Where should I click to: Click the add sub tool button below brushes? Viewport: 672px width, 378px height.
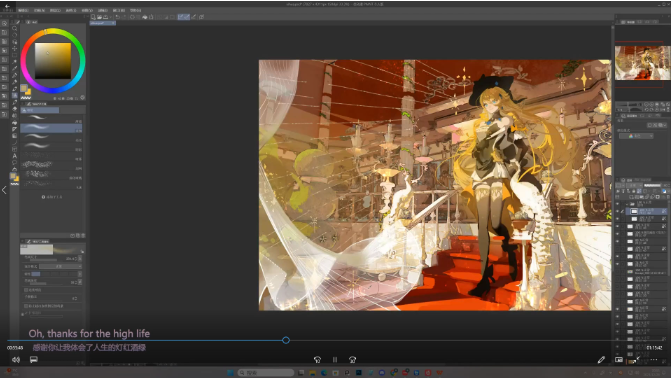52,197
